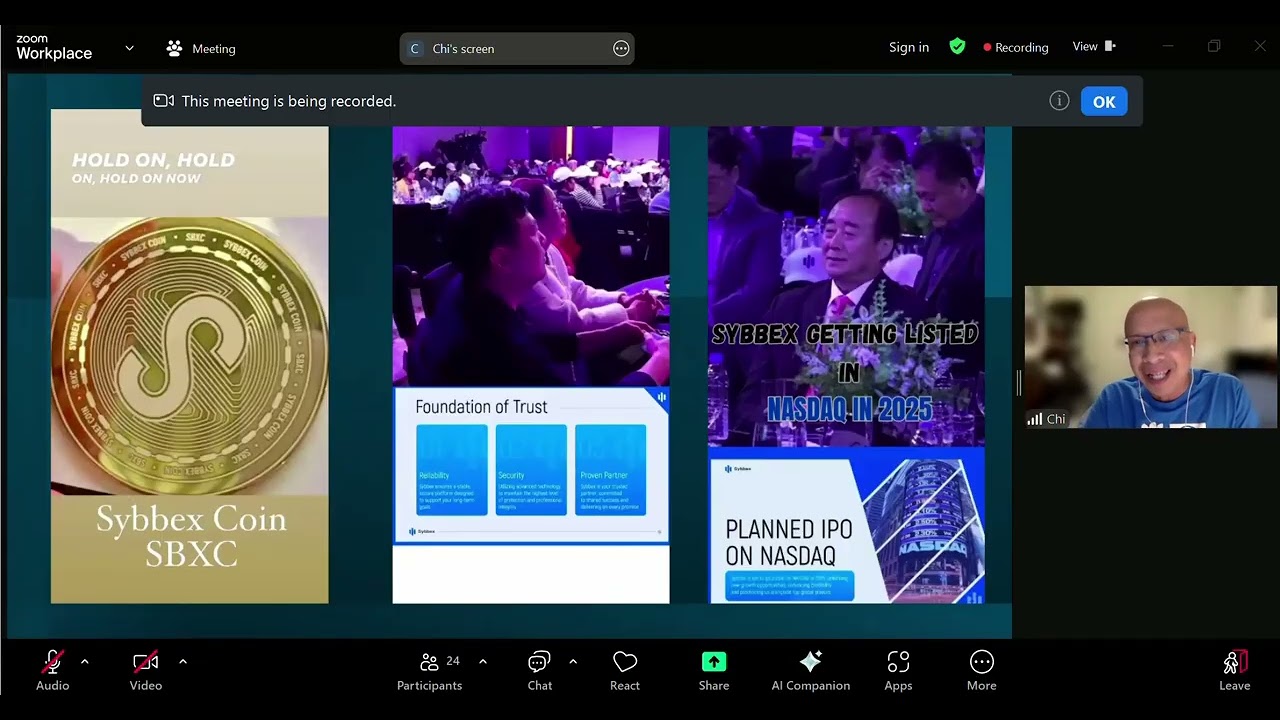Open the More options menu

982,670
